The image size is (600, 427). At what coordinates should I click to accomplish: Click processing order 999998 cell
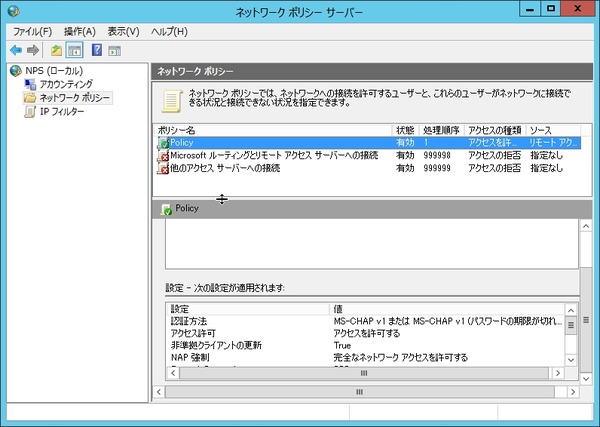click(x=437, y=156)
